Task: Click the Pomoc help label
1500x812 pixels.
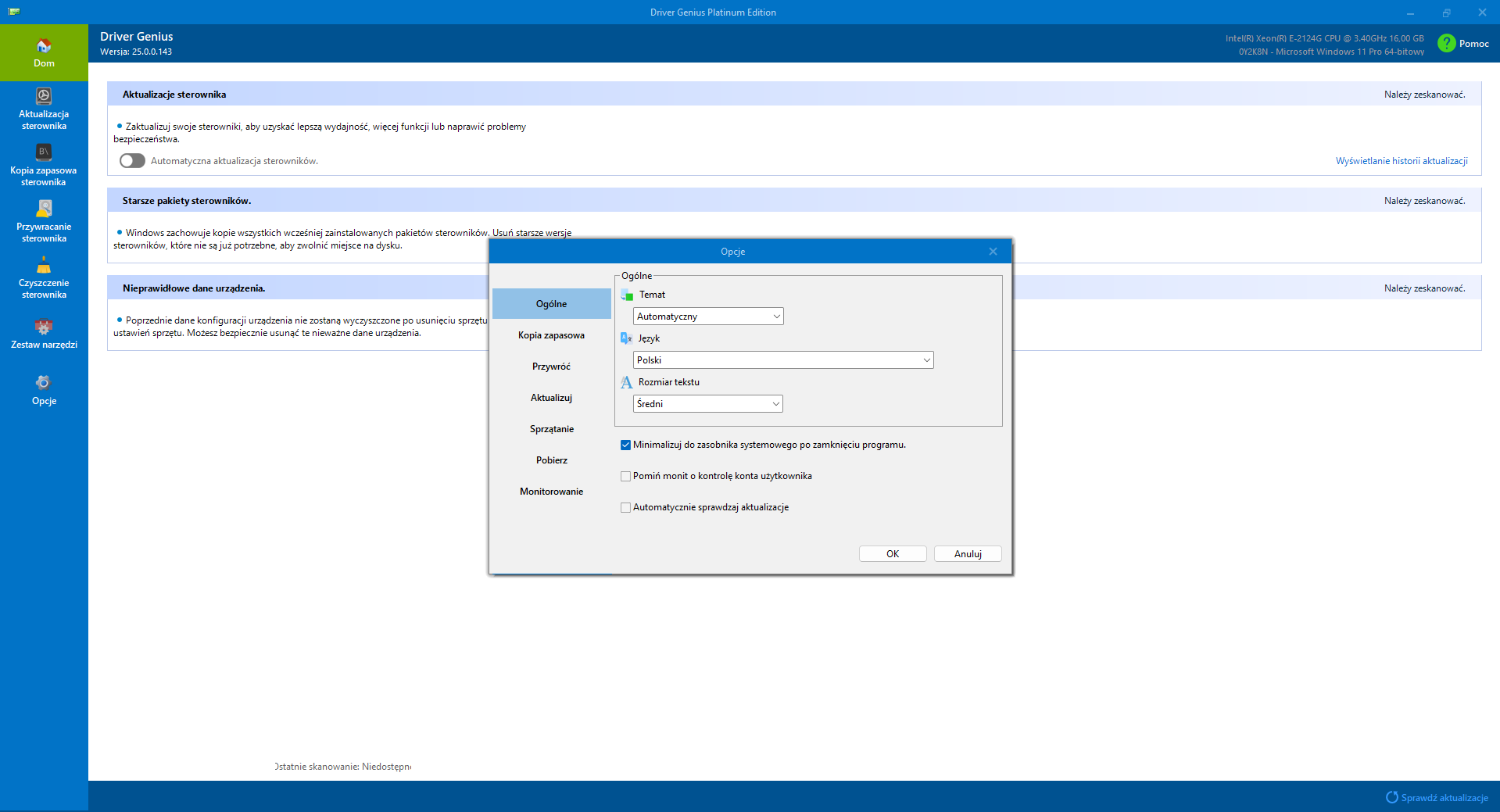Action: coord(1474,44)
